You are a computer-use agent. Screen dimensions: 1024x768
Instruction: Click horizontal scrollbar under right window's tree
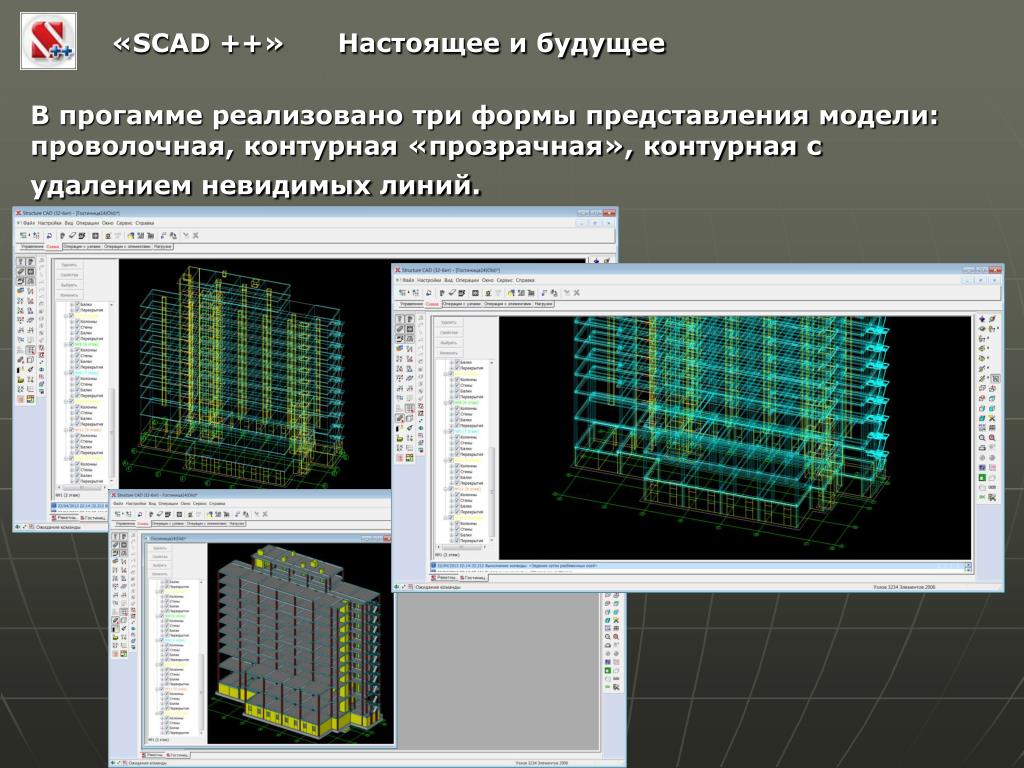point(462,547)
